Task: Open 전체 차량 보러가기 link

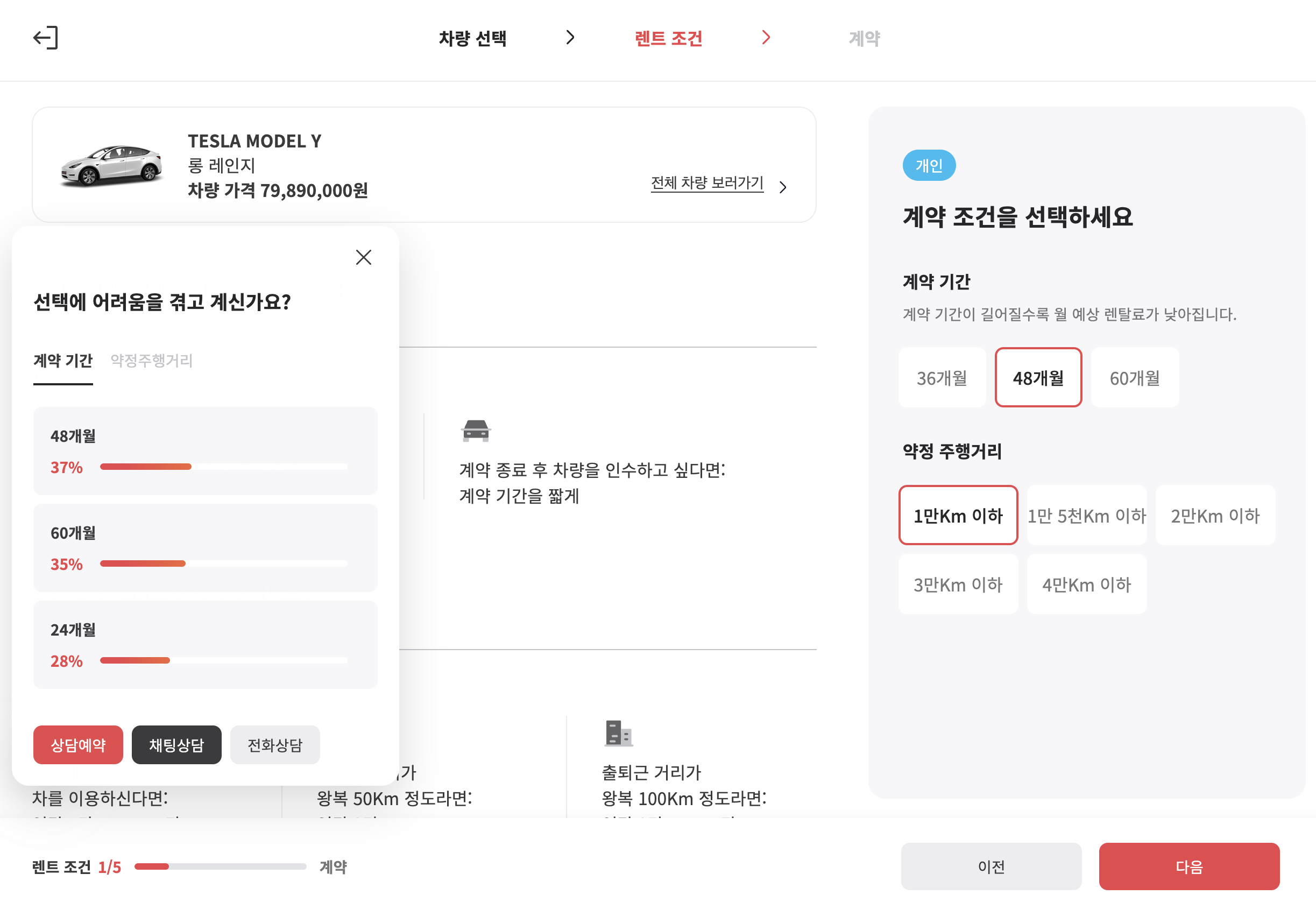Action: [707, 182]
